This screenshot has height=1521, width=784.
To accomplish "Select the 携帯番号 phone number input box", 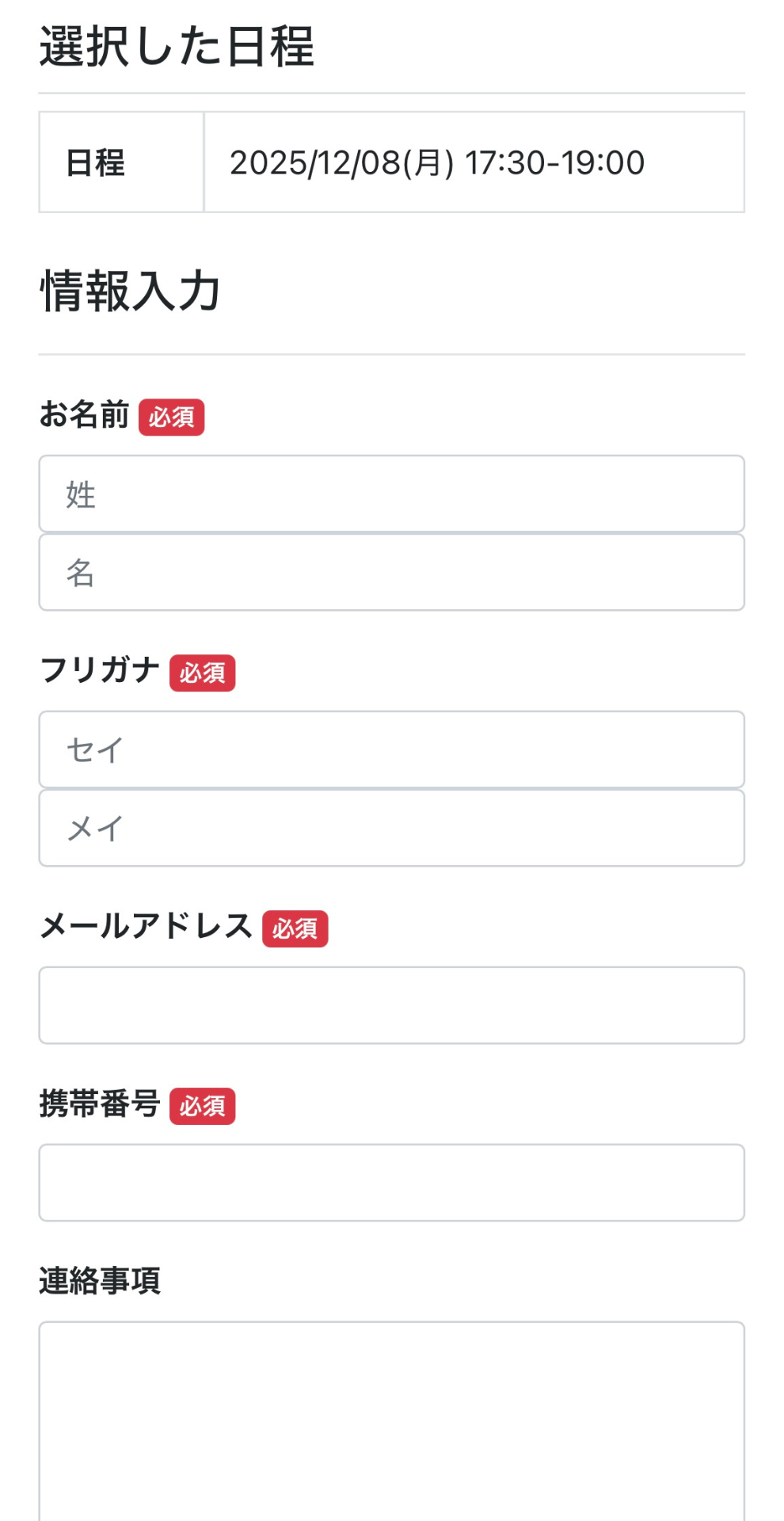I will click(x=391, y=1183).
